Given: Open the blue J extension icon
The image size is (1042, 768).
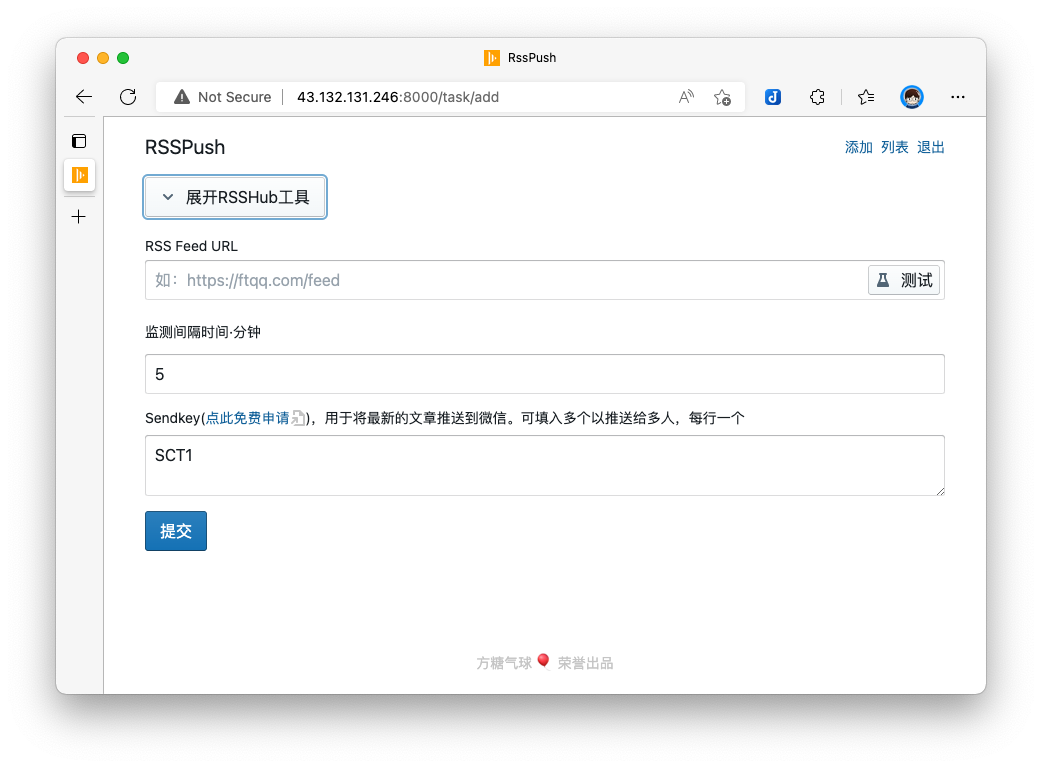Looking at the screenshot, I should 772,97.
